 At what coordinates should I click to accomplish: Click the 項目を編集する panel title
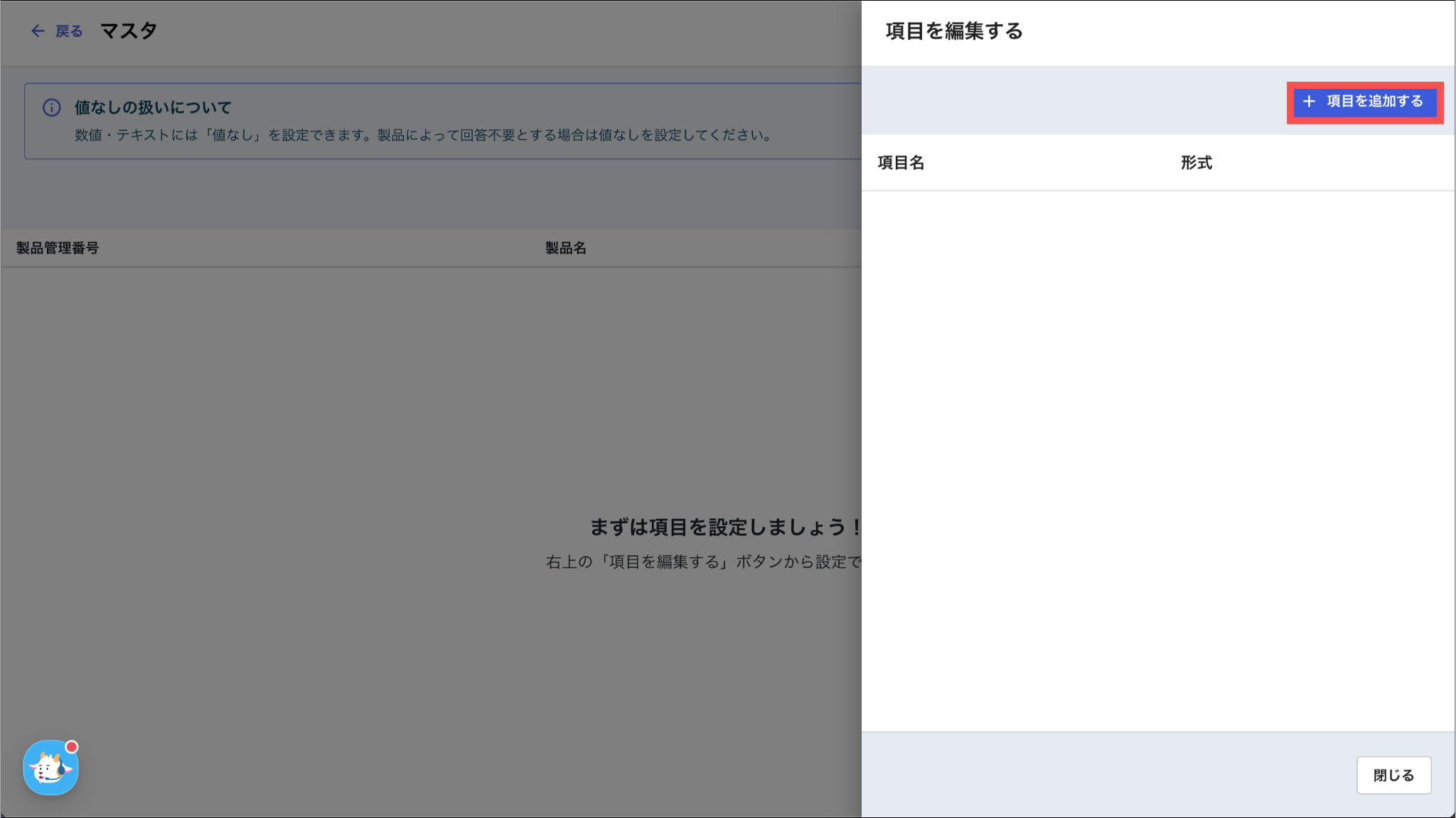click(x=953, y=31)
